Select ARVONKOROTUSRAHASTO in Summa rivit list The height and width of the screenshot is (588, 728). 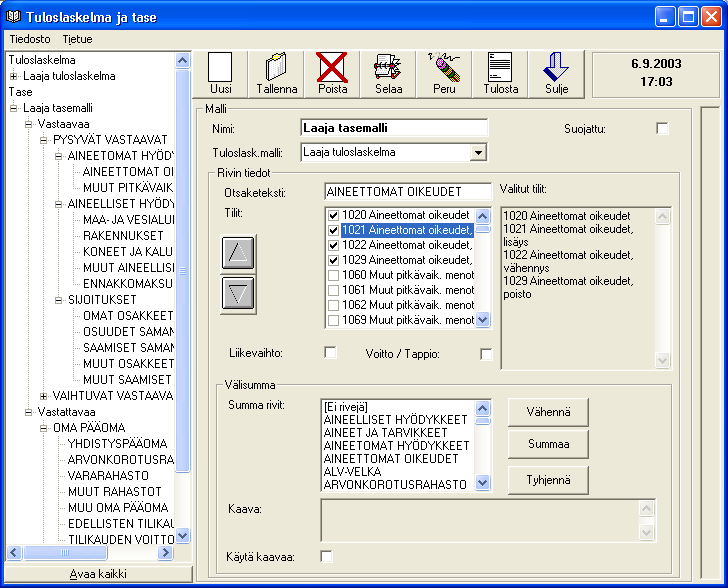[395, 484]
